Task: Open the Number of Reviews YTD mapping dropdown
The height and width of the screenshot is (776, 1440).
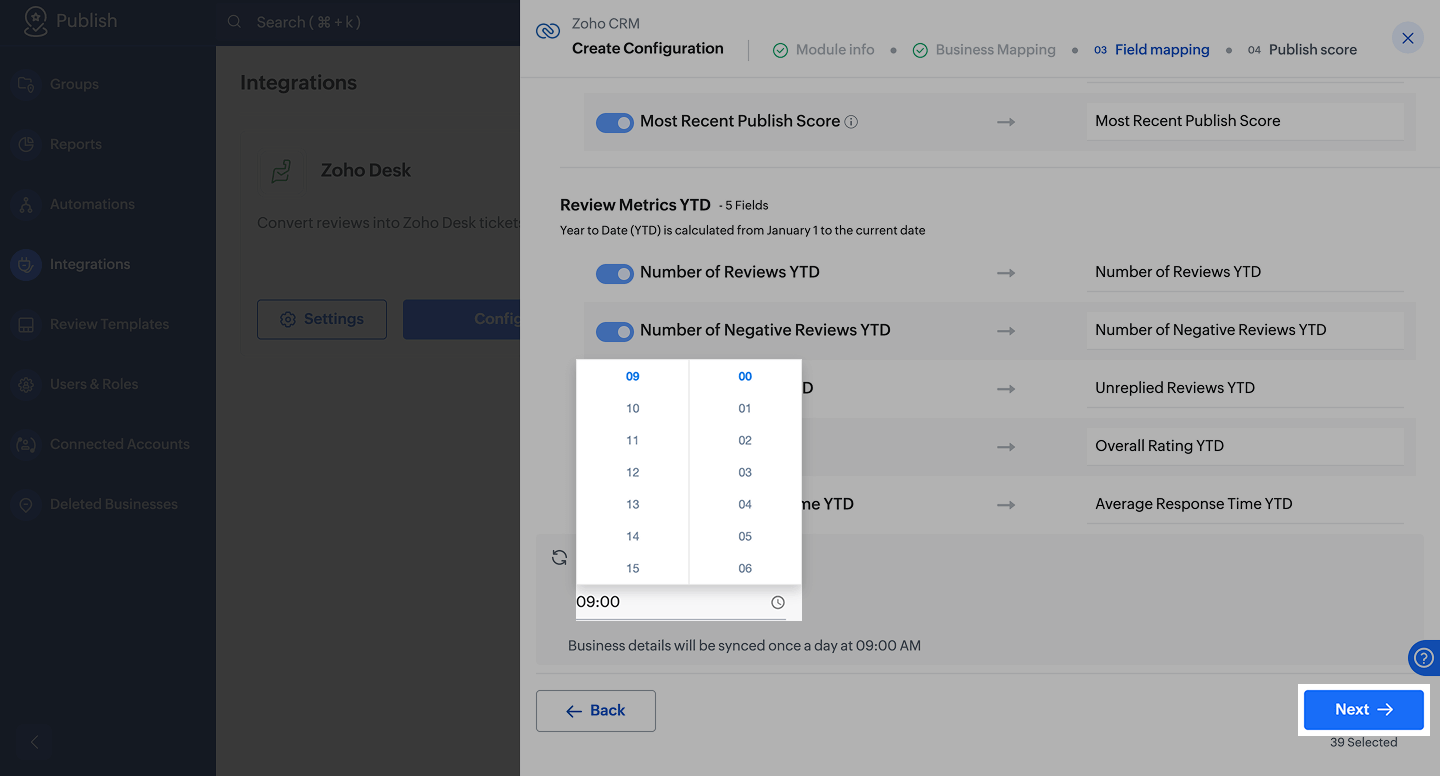Action: 1244,272
